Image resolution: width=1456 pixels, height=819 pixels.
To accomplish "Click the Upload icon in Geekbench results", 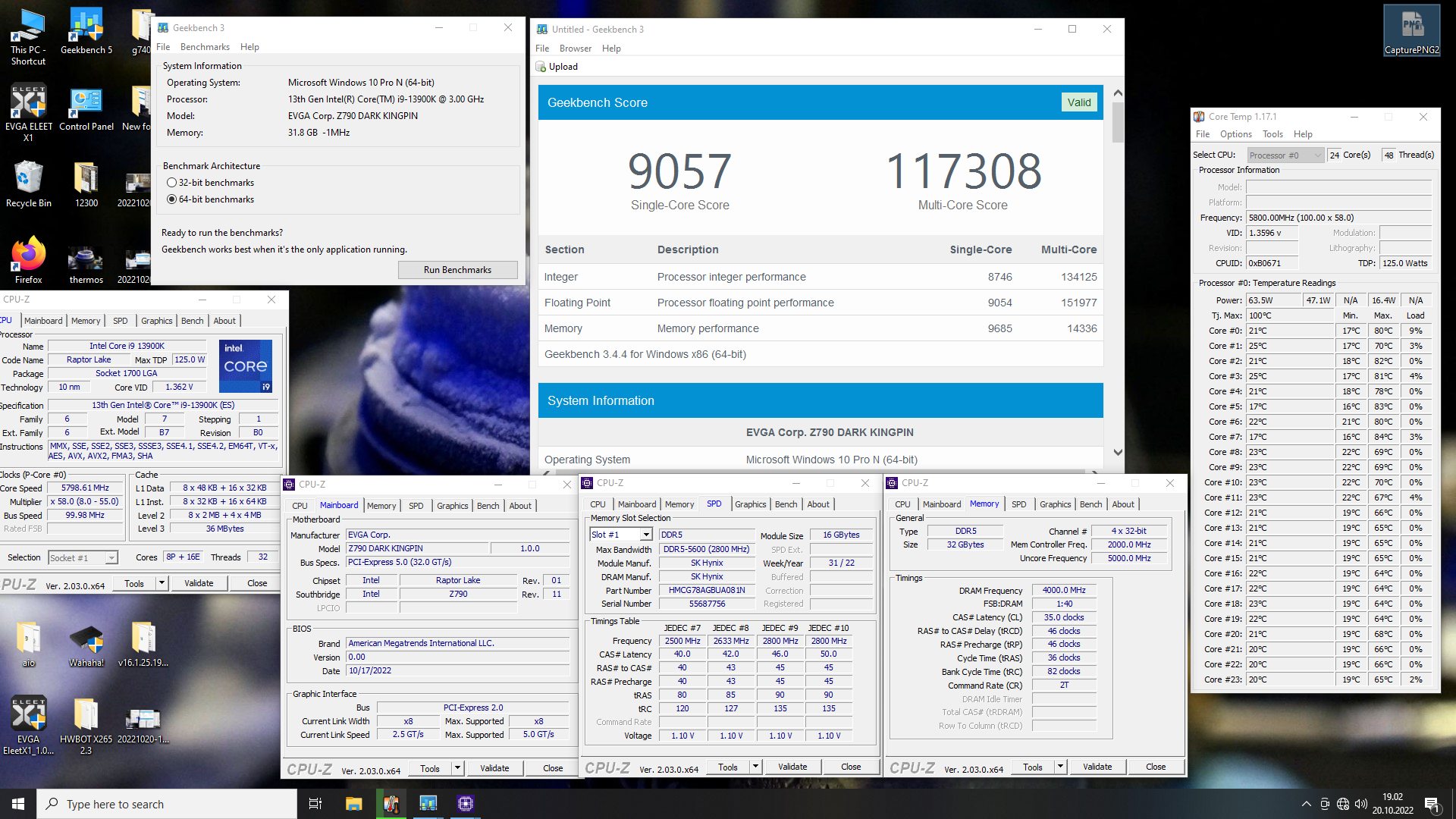I will point(541,67).
